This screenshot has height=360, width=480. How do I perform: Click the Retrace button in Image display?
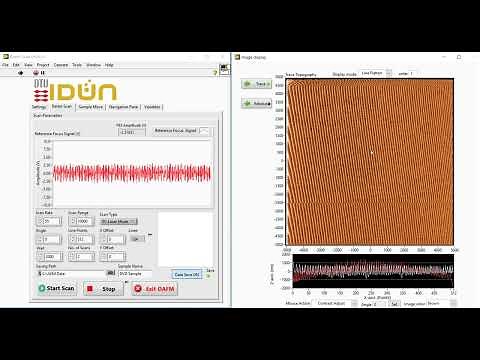256,103
